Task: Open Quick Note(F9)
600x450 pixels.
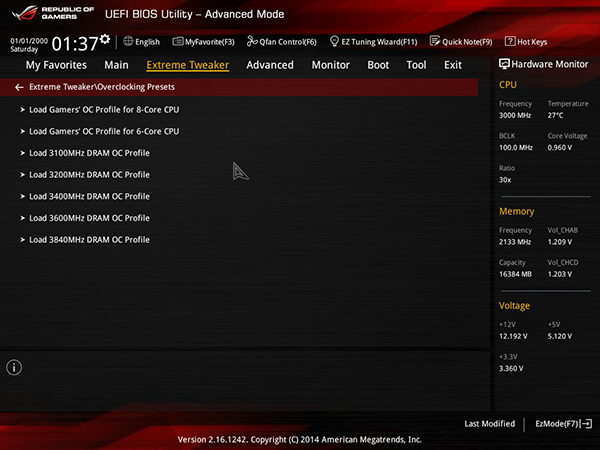Action: click(467, 42)
